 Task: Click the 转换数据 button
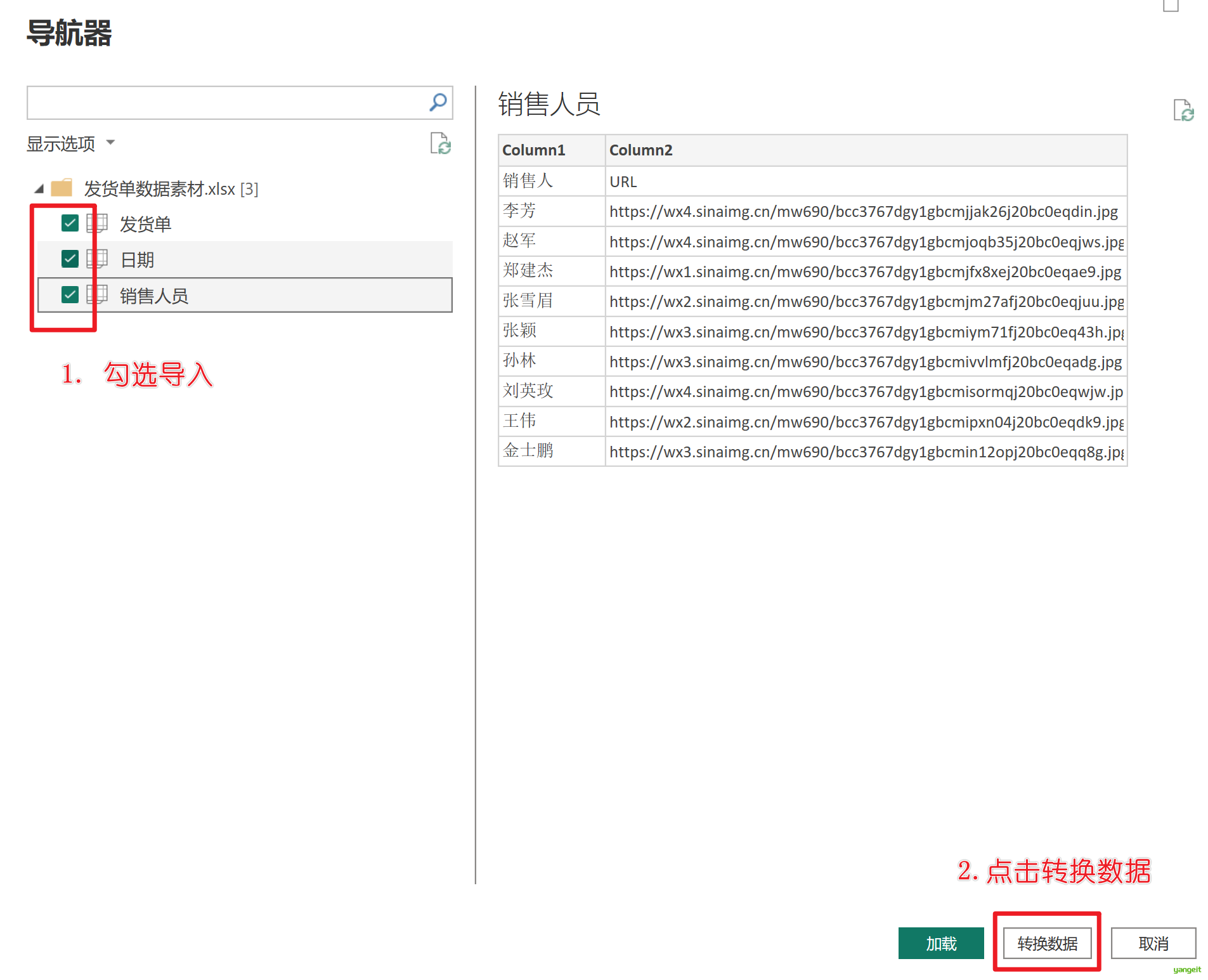[1047, 943]
